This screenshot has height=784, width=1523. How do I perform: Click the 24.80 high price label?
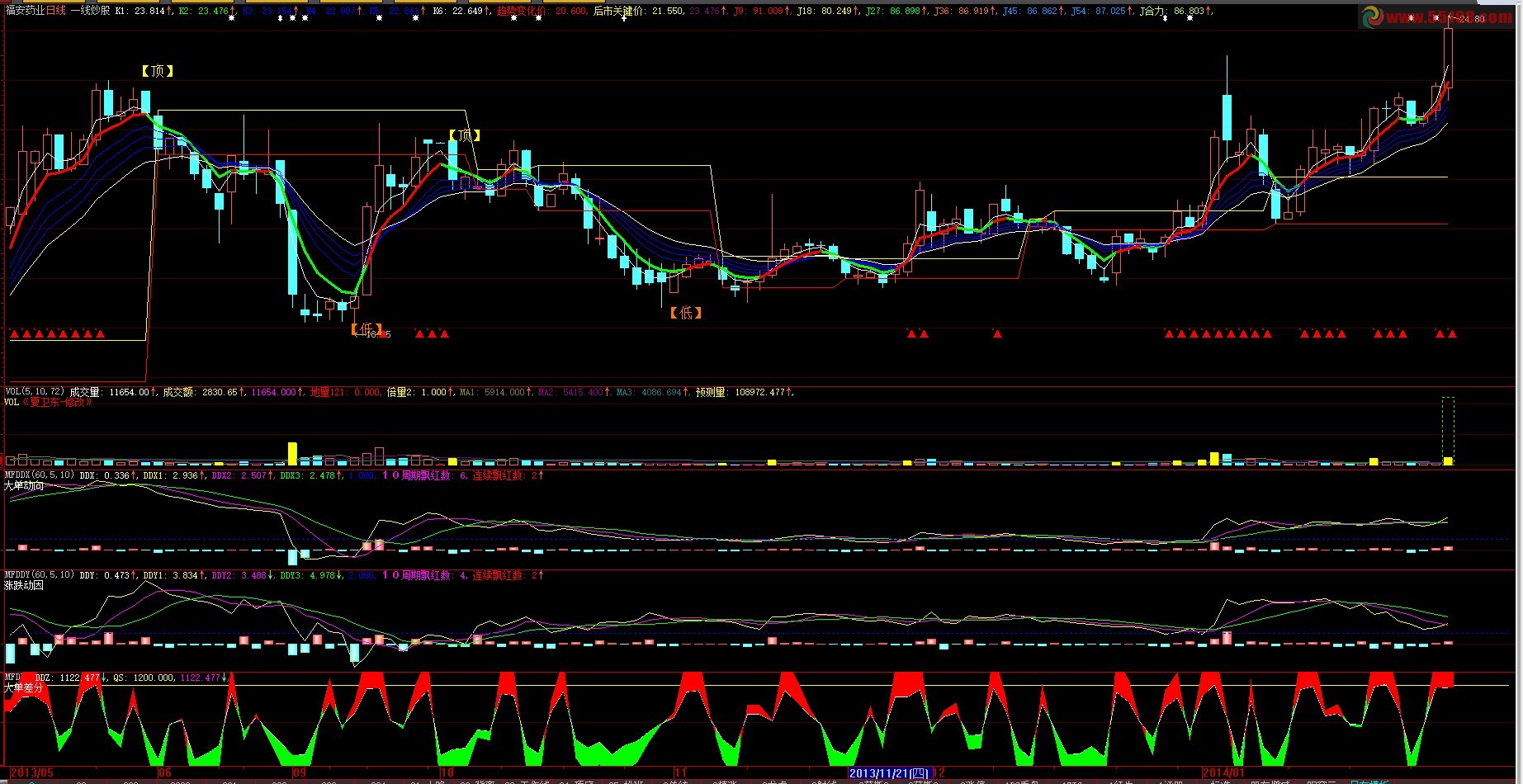(x=1472, y=19)
